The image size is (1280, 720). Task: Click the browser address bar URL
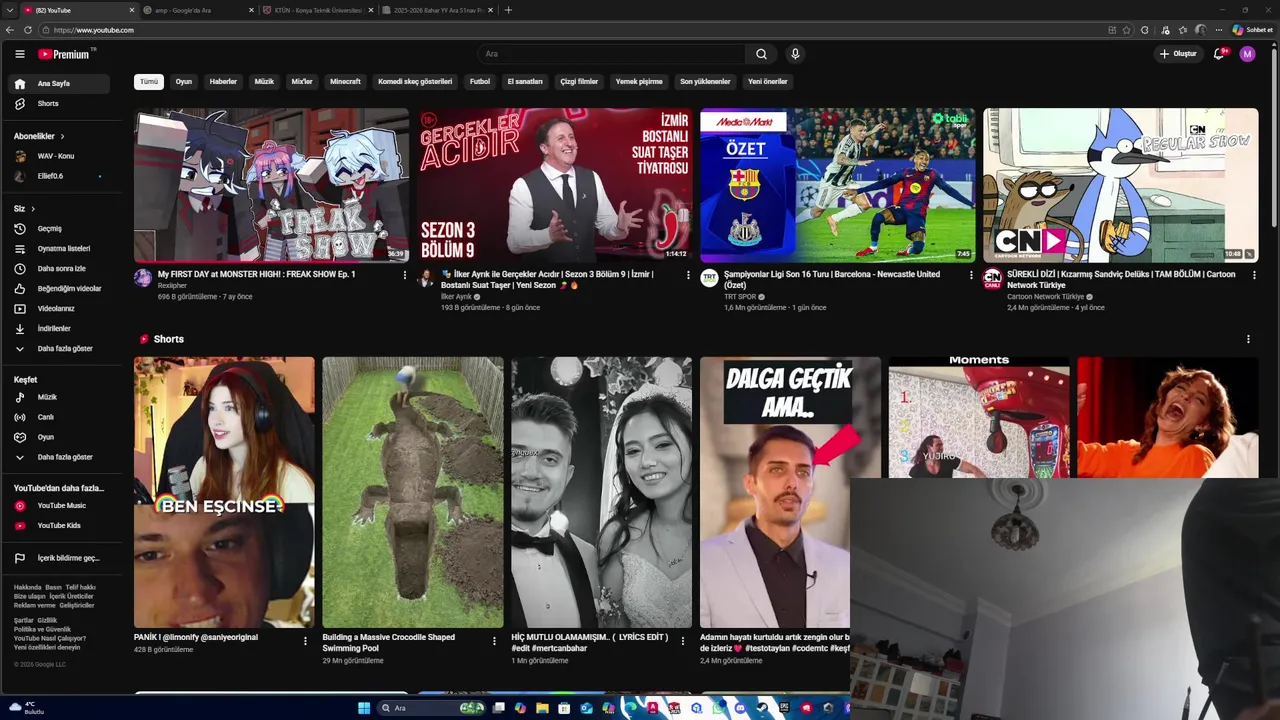(x=94, y=30)
